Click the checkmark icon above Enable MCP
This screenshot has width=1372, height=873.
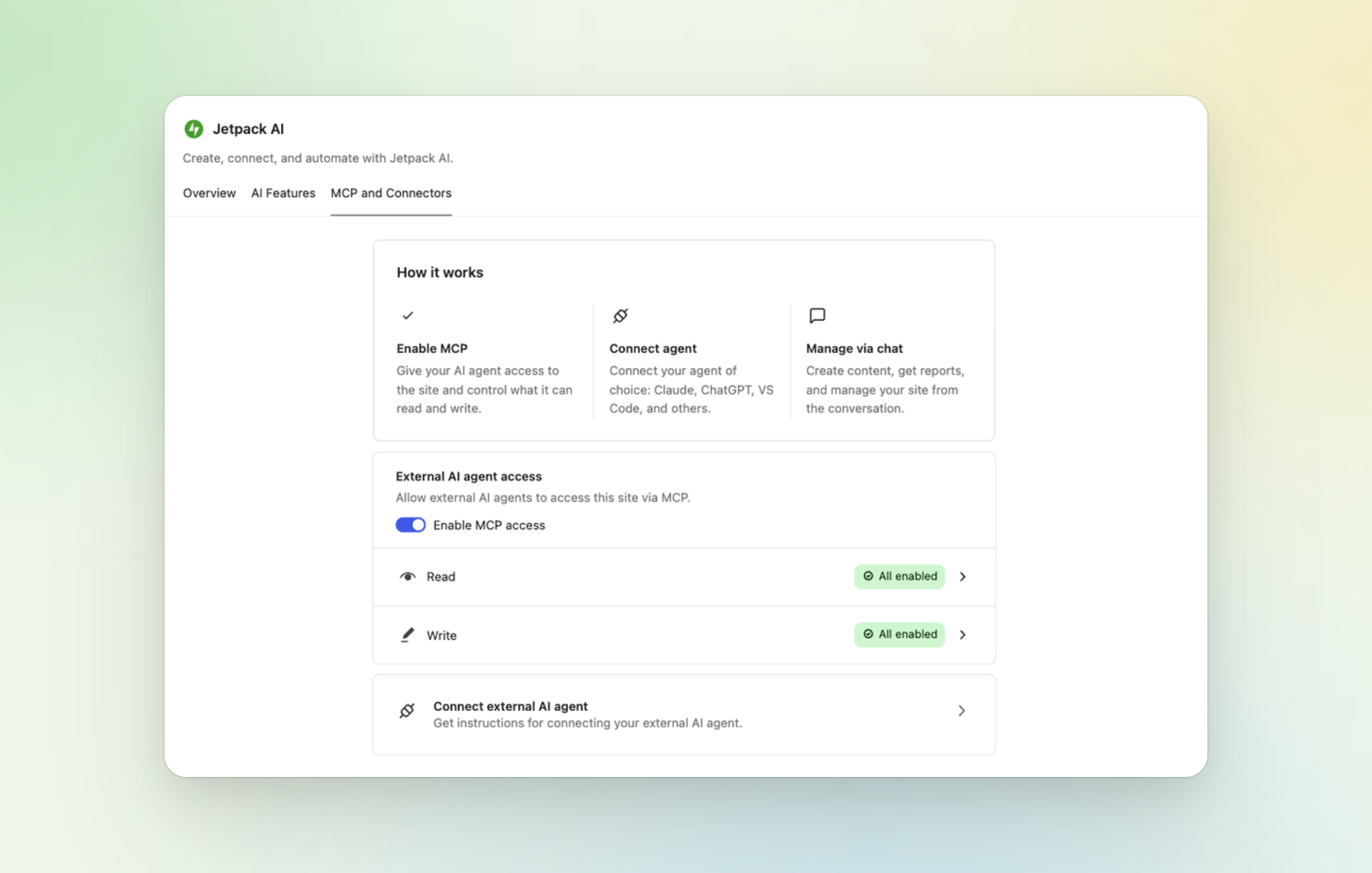point(407,316)
